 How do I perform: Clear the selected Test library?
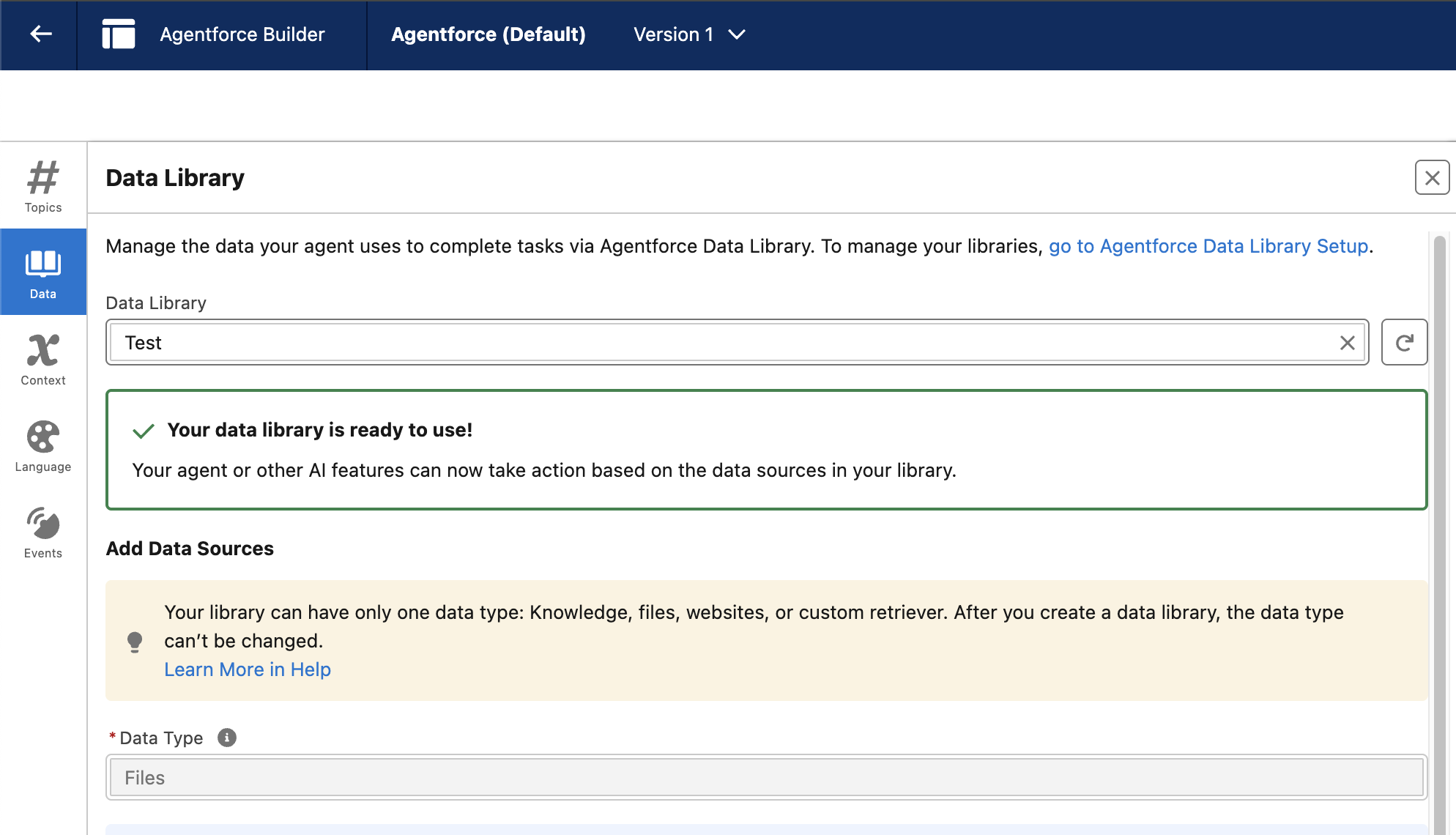(x=1347, y=343)
